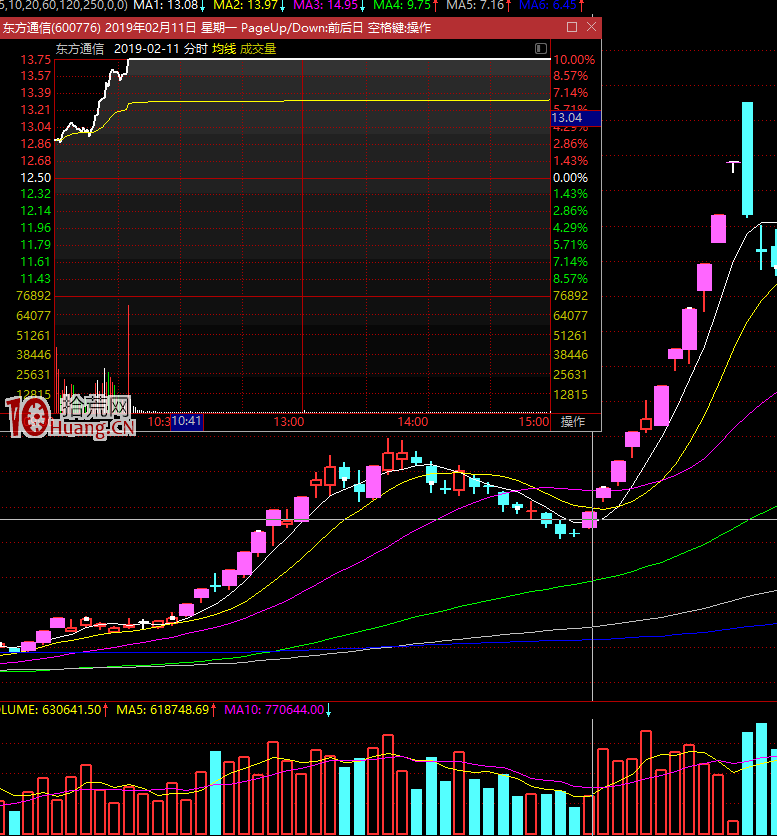This screenshot has width=777, height=836.
Task: Click the 13.75 limit-up price label
Action: [x=35, y=60]
